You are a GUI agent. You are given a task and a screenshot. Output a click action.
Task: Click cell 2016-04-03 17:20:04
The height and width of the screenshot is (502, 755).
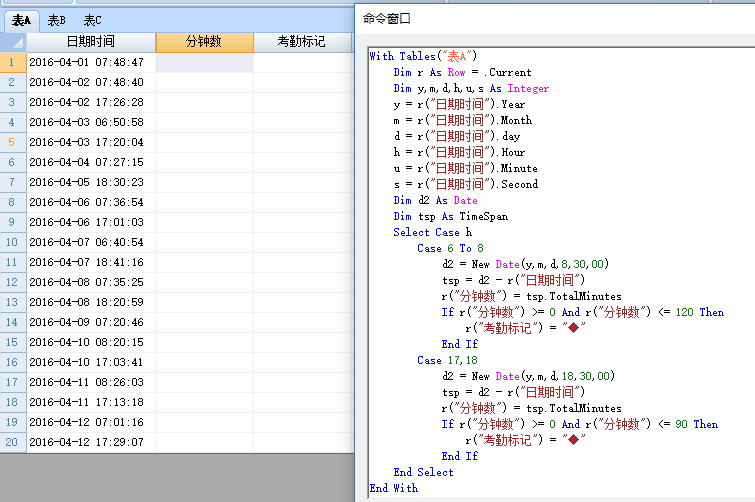91,142
